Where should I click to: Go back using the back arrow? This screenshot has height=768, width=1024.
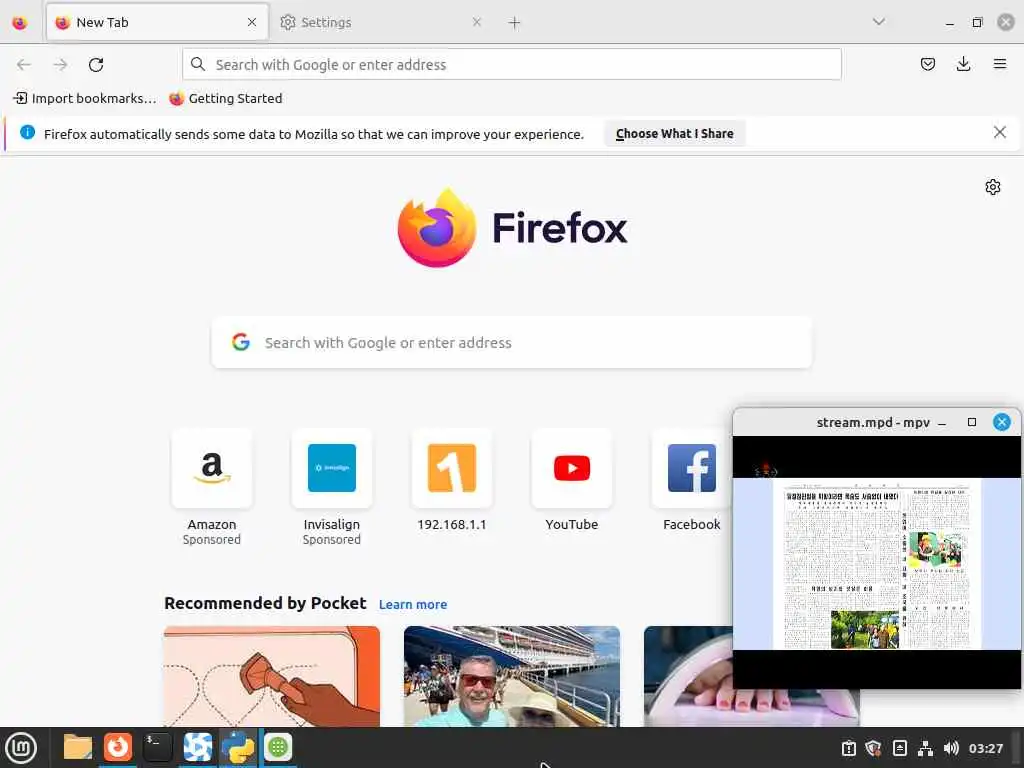click(24, 65)
